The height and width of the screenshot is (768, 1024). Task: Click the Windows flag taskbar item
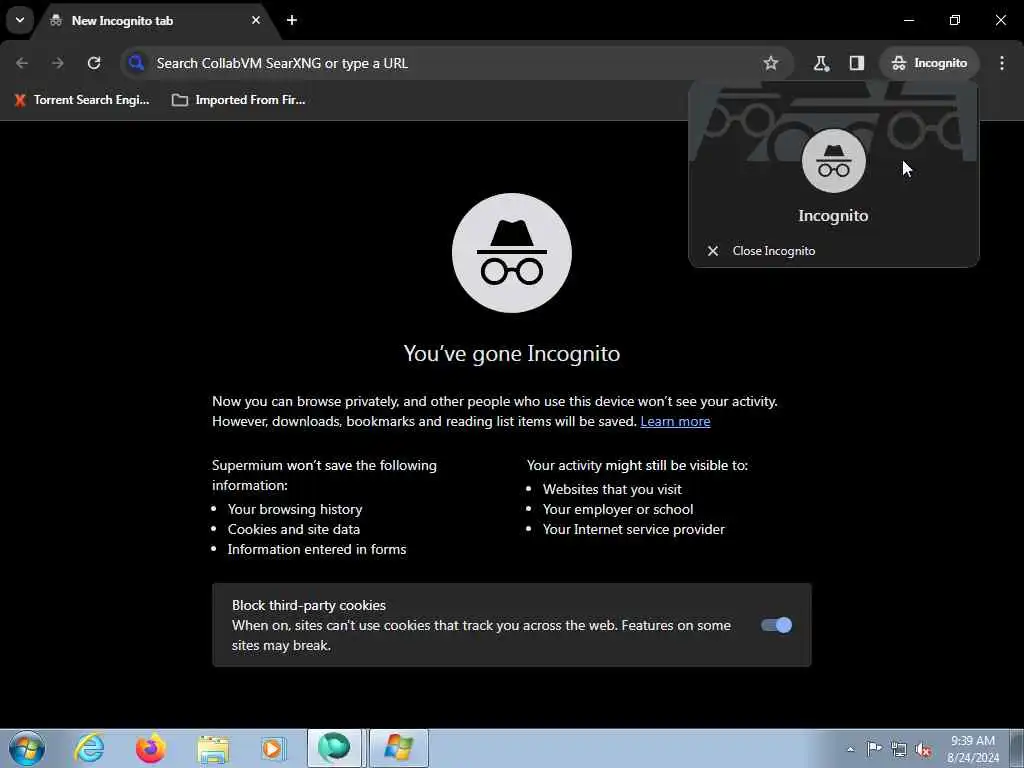(399, 748)
